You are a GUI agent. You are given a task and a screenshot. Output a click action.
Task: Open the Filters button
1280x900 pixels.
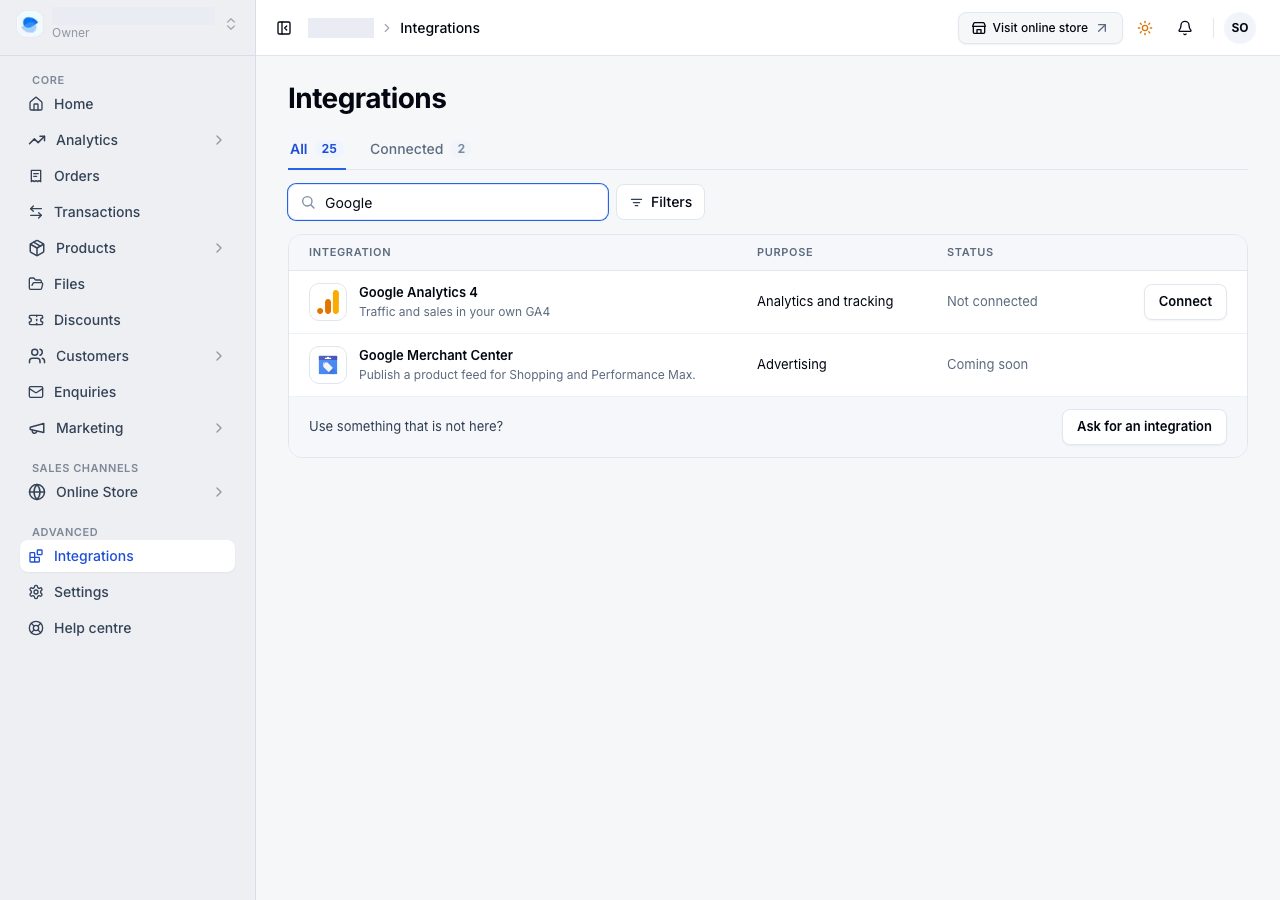coord(660,202)
